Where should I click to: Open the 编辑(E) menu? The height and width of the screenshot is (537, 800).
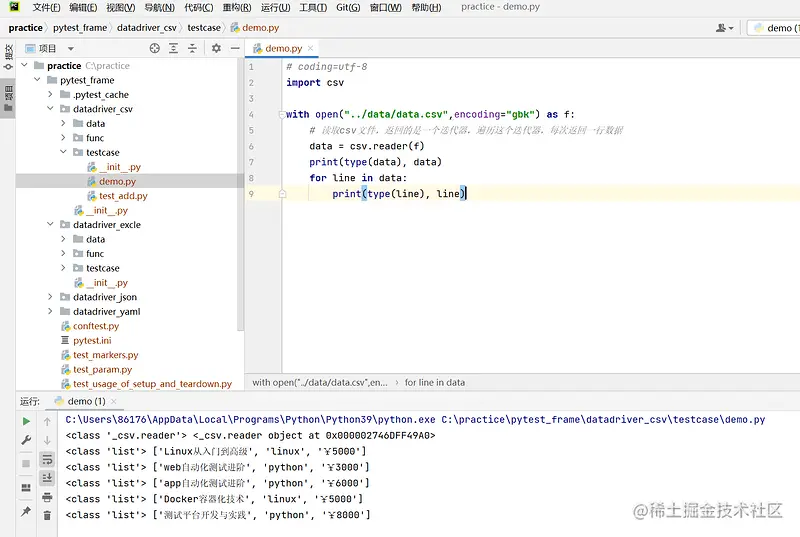coord(83,7)
